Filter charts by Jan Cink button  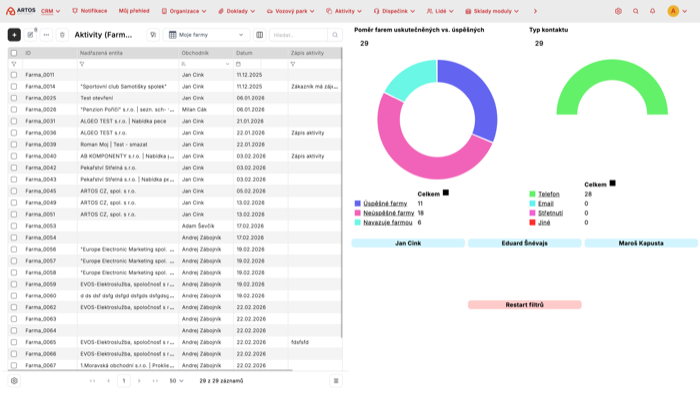click(408, 243)
